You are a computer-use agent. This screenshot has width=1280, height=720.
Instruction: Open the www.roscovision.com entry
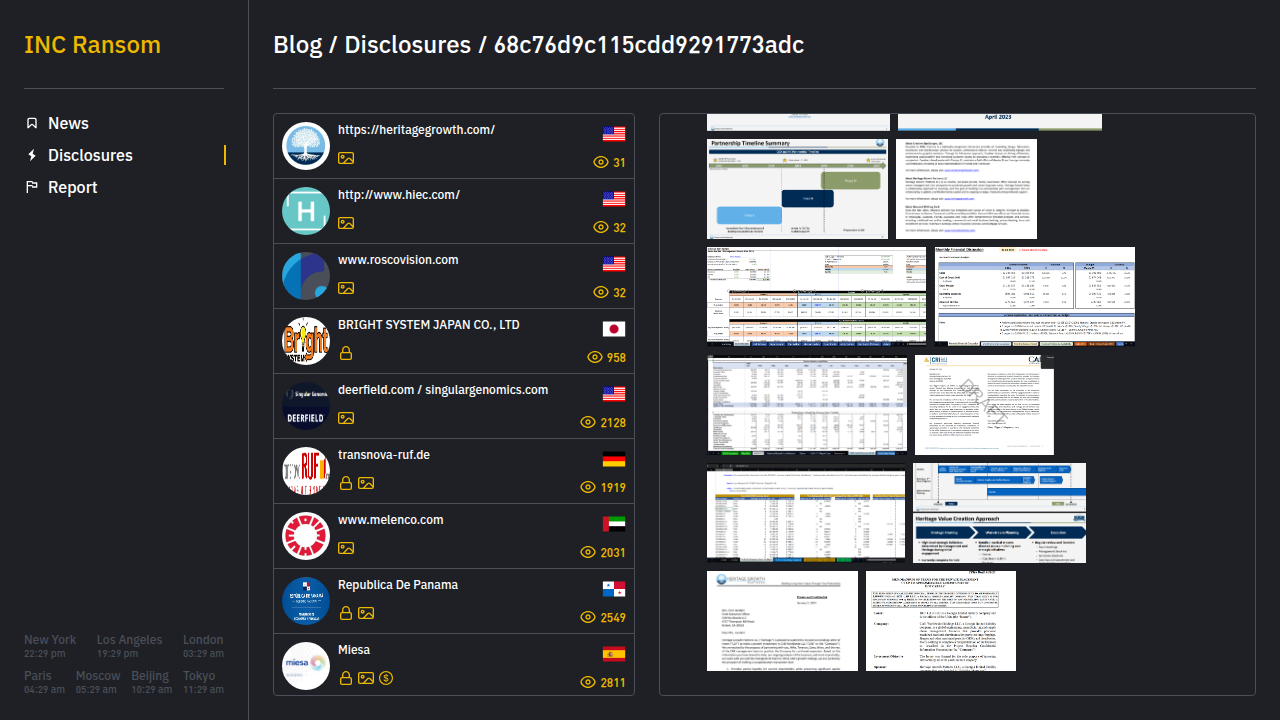[x=454, y=277]
